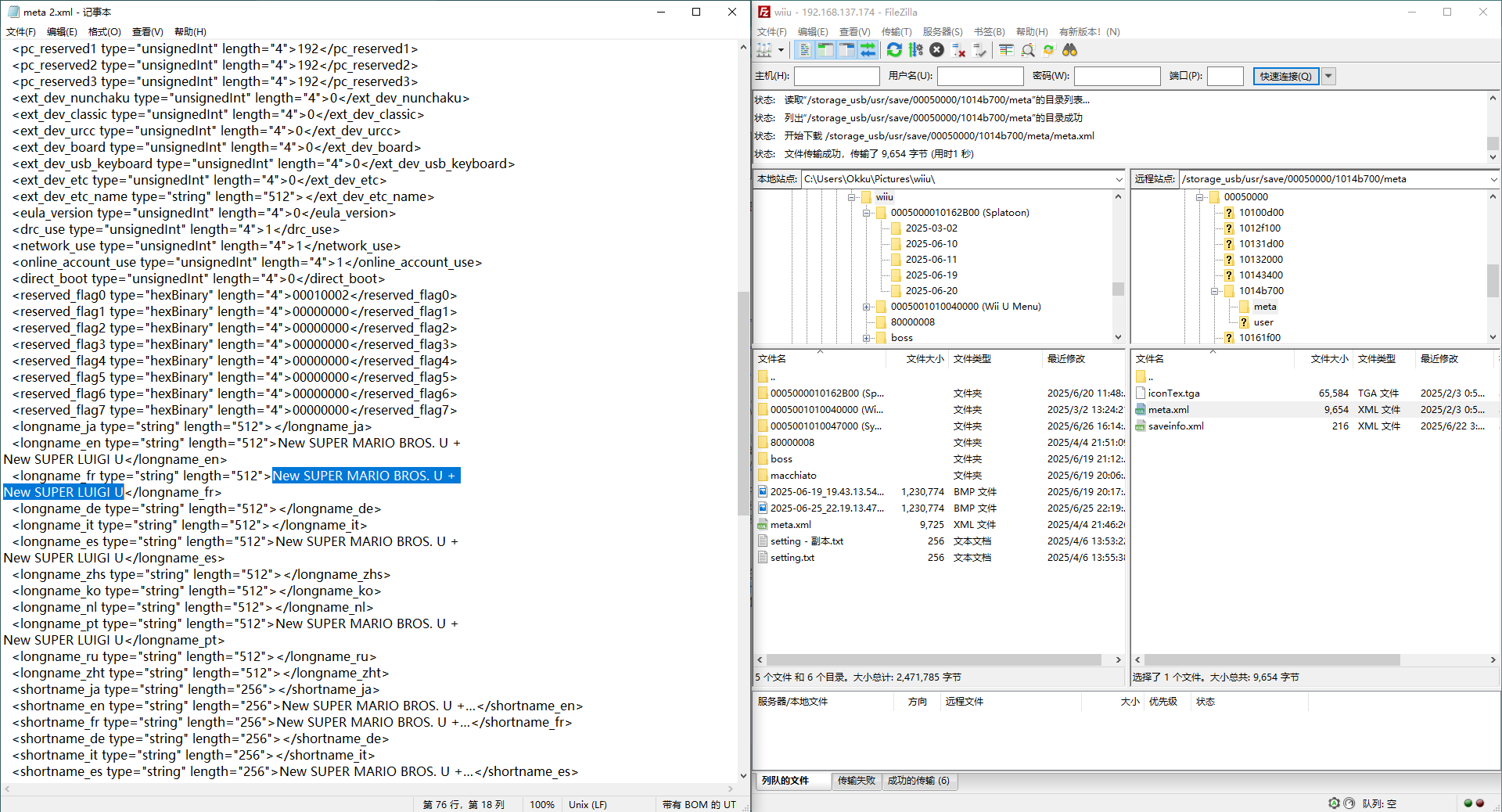
Task: Click the 快速连接(Q) button
Action: click(x=1285, y=76)
